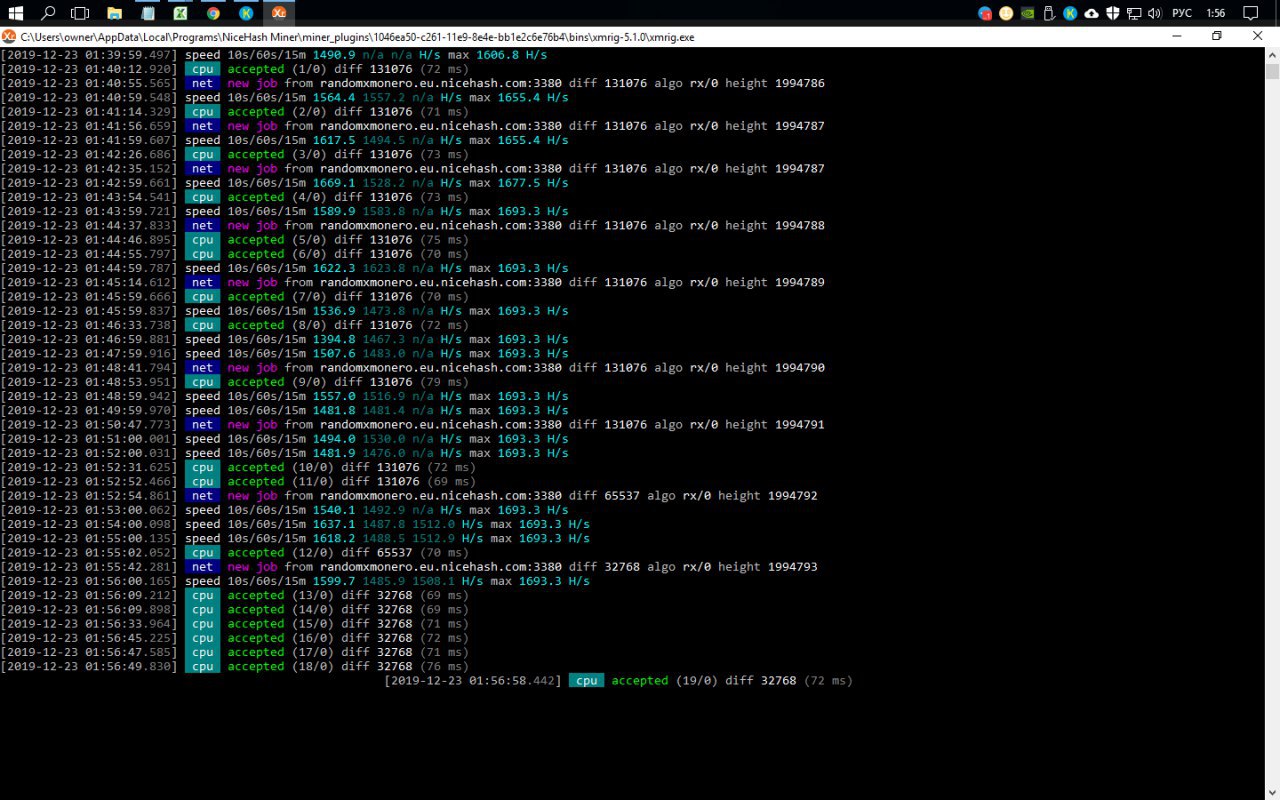Click the Safely Remove Hardware USB icon
This screenshot has height=800, width=1280.
[x=1048, y=13]
